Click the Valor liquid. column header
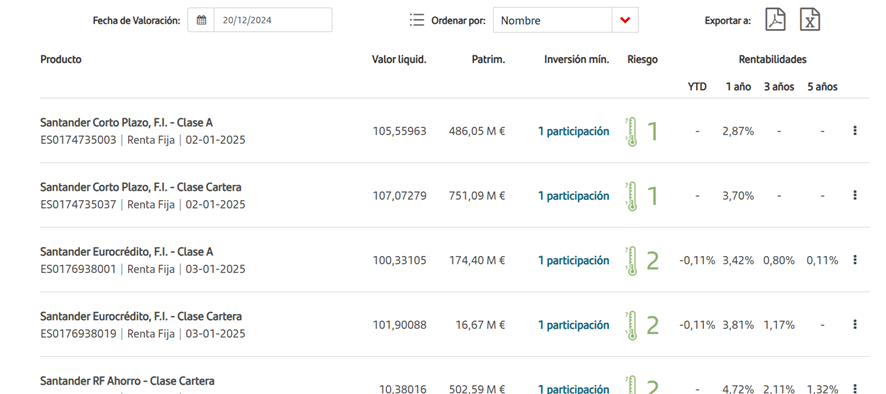Viewport: 886px width, 394px height. pos(399,59)
